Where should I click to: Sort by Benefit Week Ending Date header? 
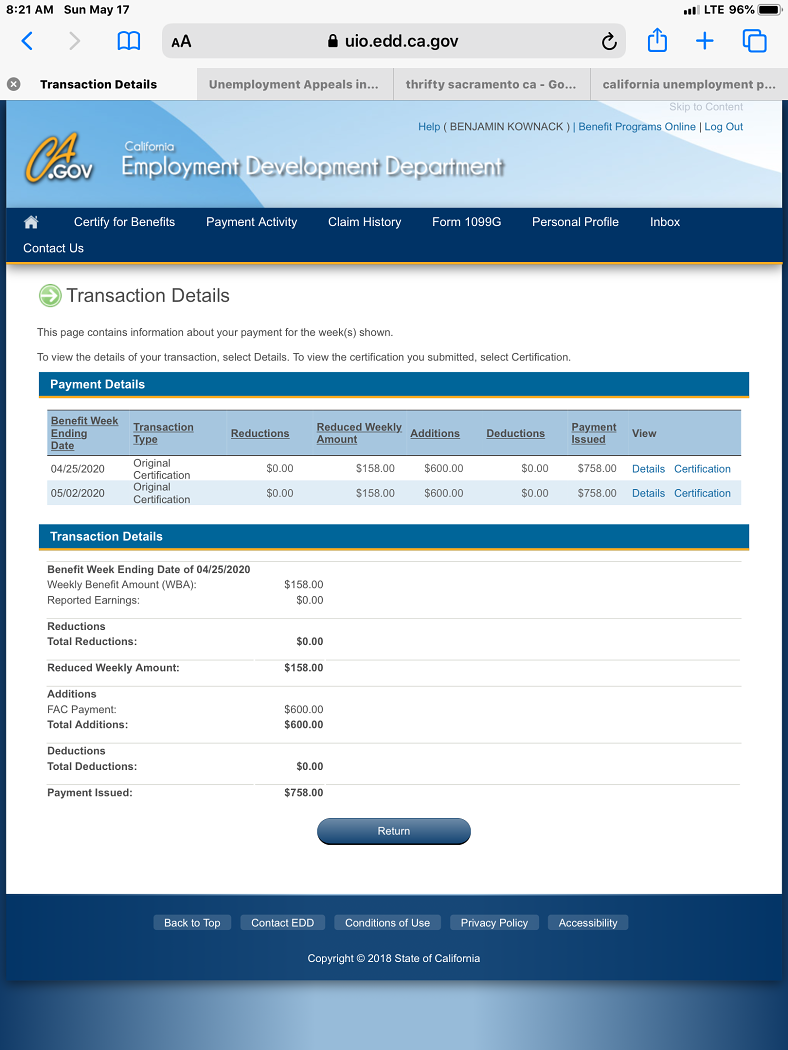pos(84,433)
